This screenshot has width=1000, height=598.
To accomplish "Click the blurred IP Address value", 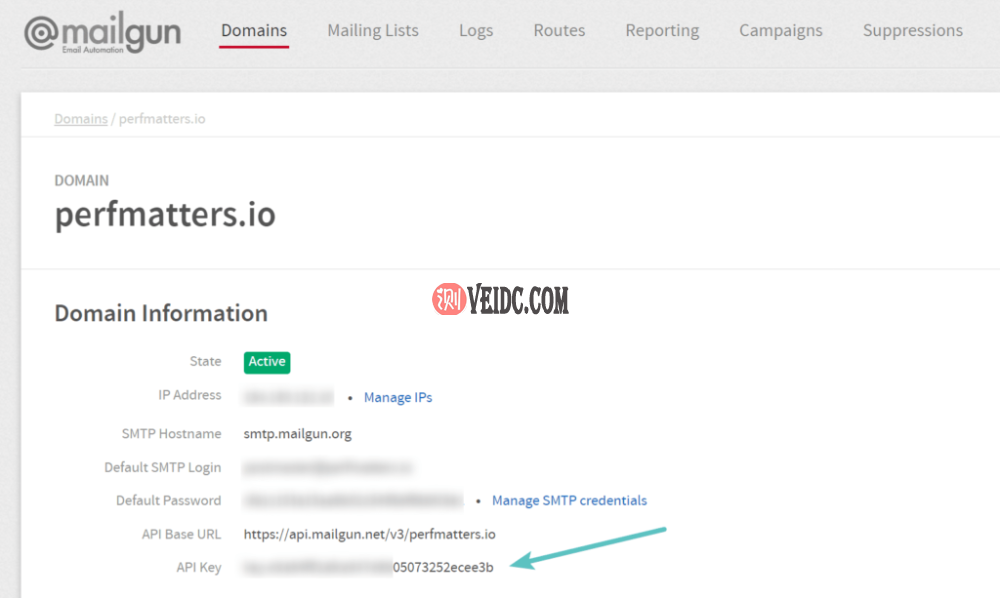I will (288, 397).
